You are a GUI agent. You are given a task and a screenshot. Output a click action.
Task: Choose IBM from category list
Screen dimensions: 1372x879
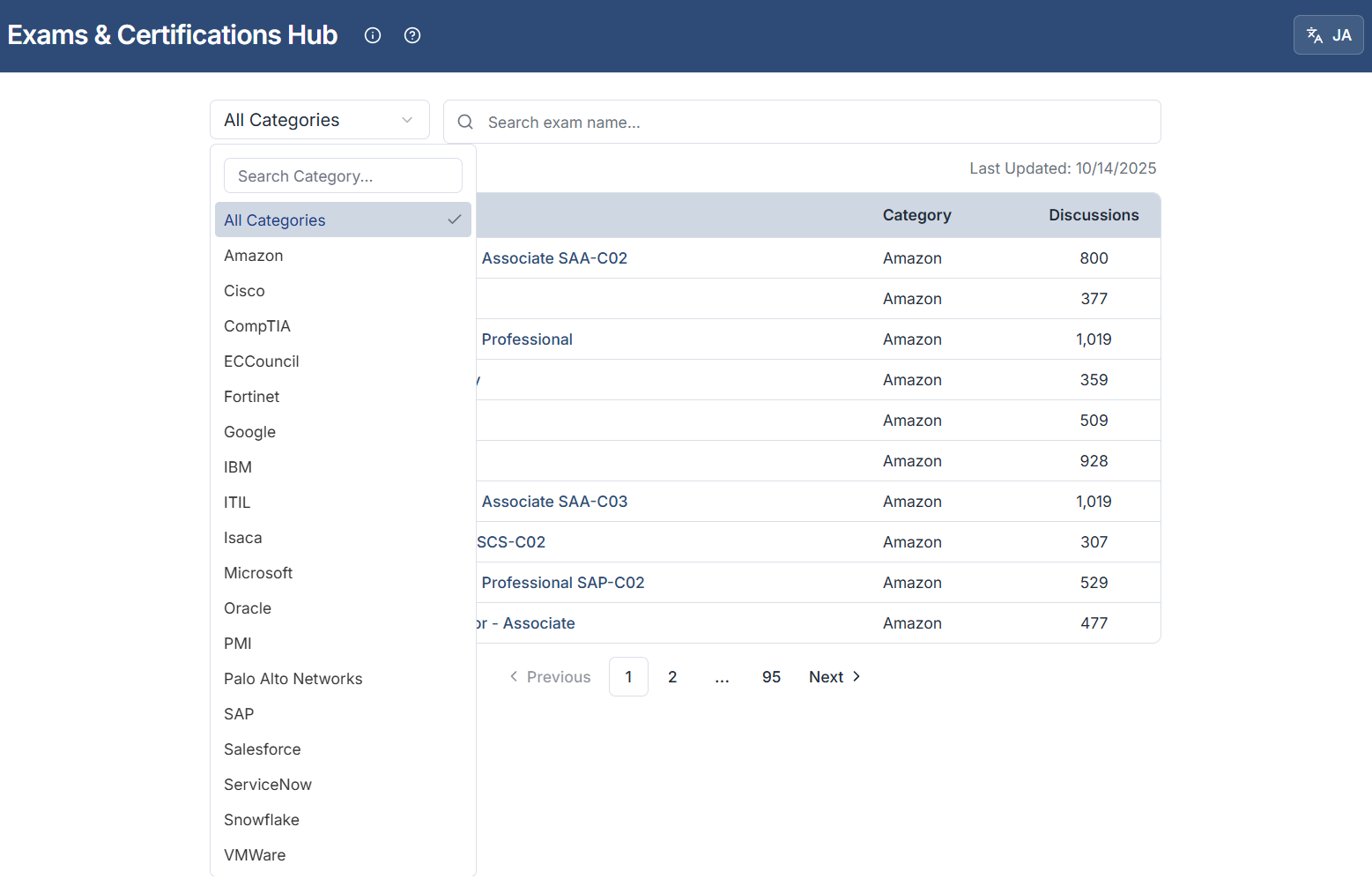pos(343,466)
